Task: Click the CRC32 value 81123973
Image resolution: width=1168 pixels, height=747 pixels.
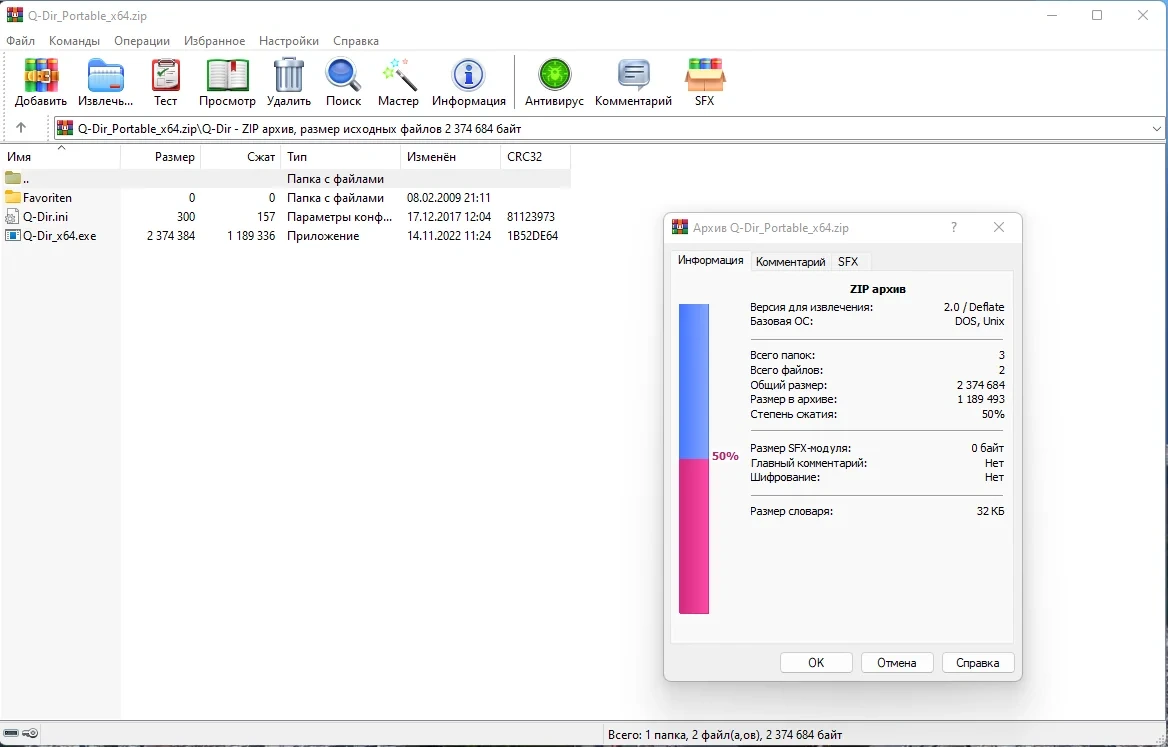Action: coord(530,217)
